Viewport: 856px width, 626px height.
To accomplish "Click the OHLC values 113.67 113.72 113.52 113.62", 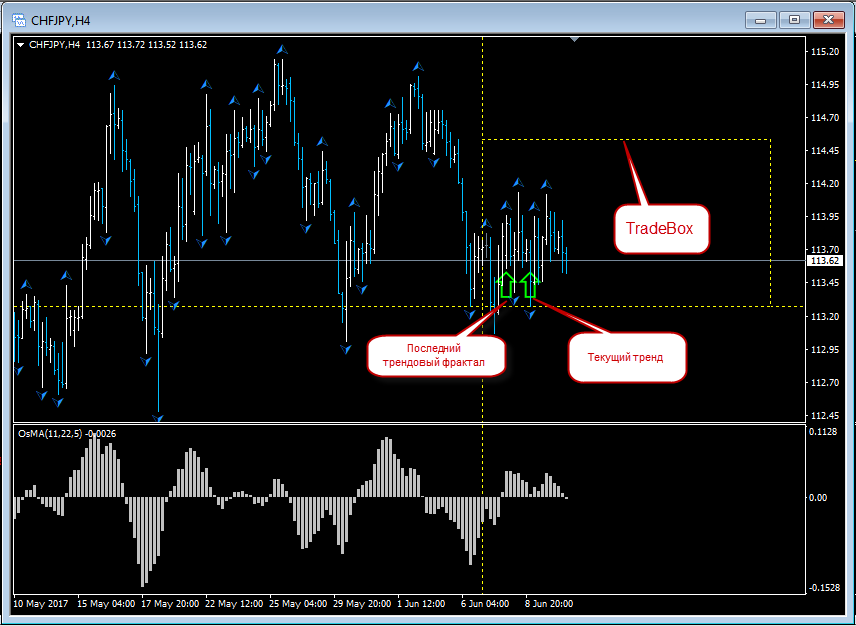I will pyautogui.click(x=146, y=45).
